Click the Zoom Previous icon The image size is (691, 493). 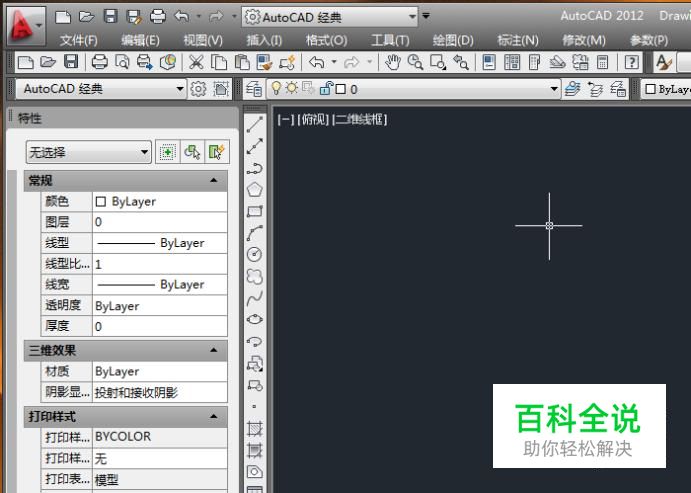pos(461,62)
